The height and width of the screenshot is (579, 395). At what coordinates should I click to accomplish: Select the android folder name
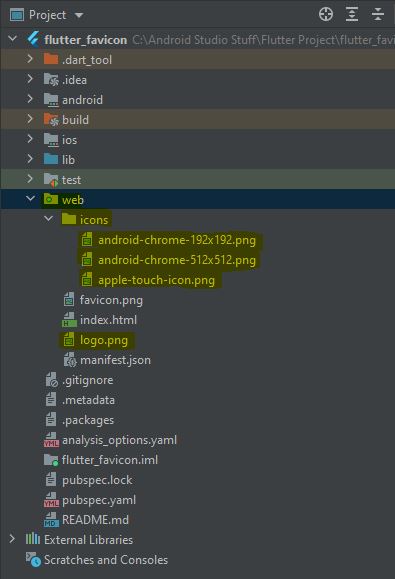pyautogui.click(x=82, y=100)
